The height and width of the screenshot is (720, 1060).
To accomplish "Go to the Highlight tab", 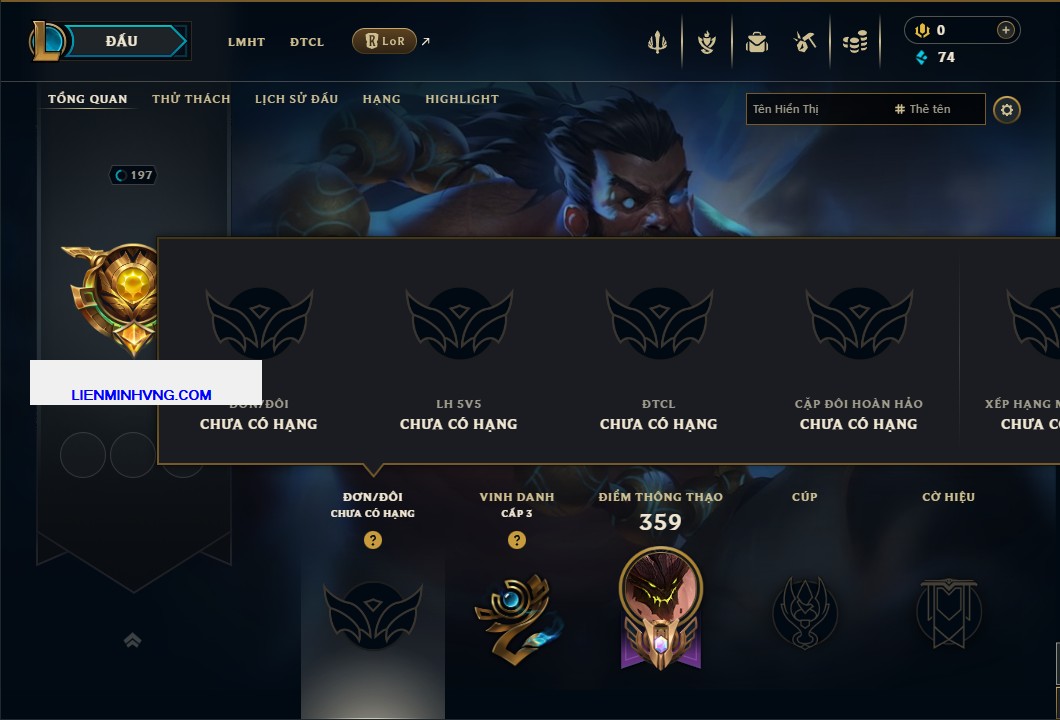I will click(462, 99).
